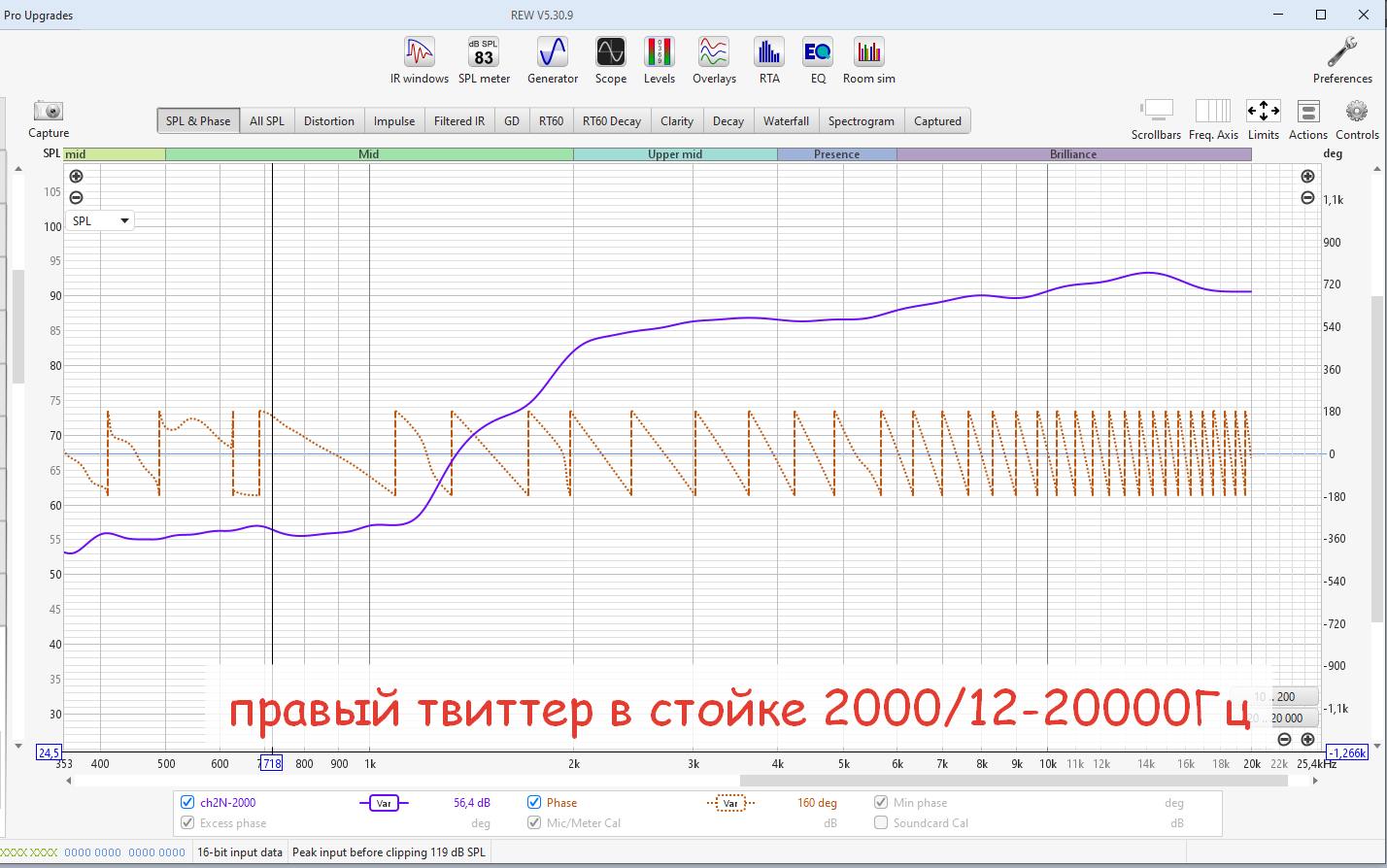1387x868 pixels.
Task: Toggle the Phase trace checkbox
Action: 534,803
